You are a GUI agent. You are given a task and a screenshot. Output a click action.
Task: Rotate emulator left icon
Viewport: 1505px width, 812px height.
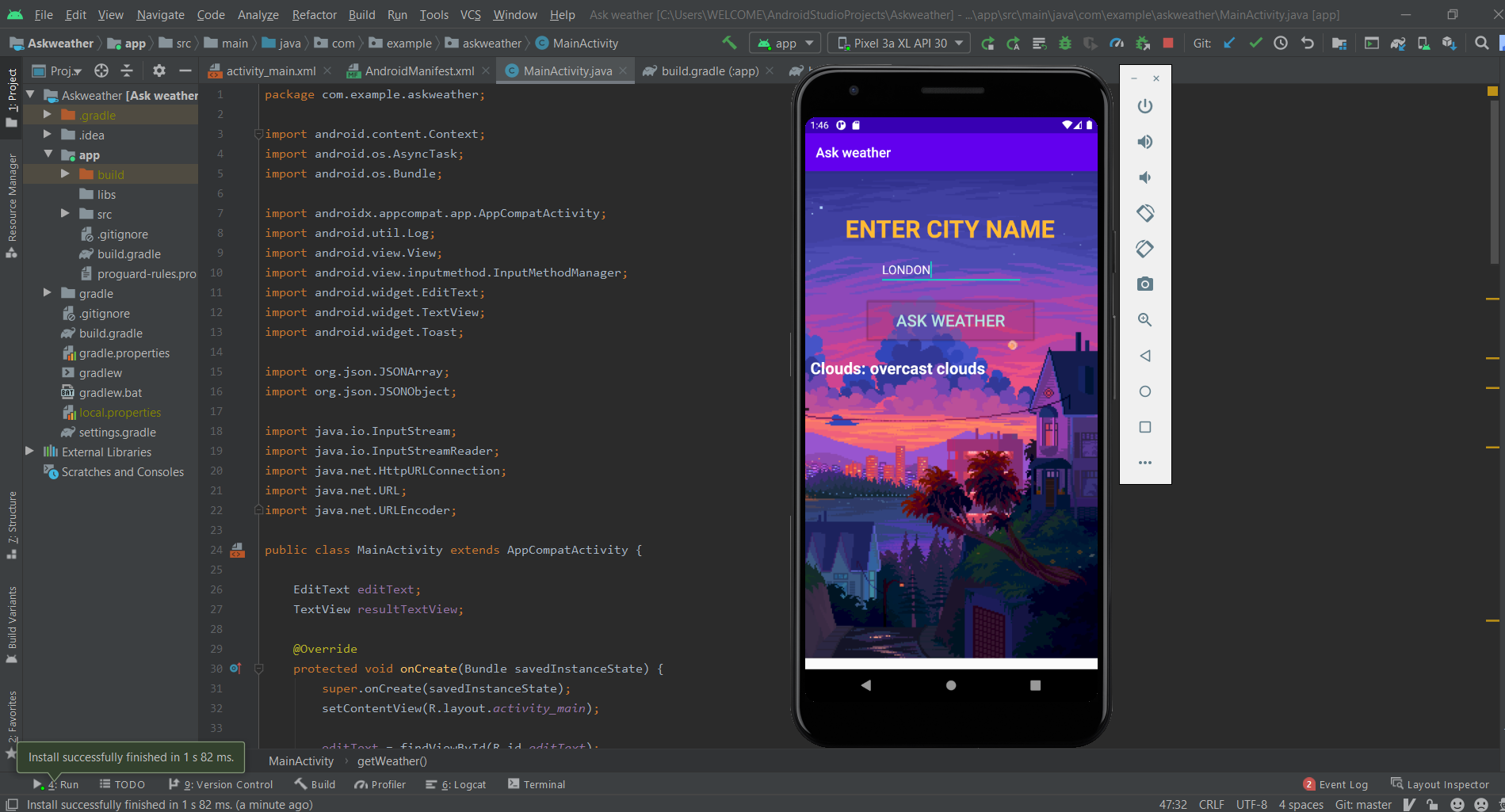click(1145, 213)
